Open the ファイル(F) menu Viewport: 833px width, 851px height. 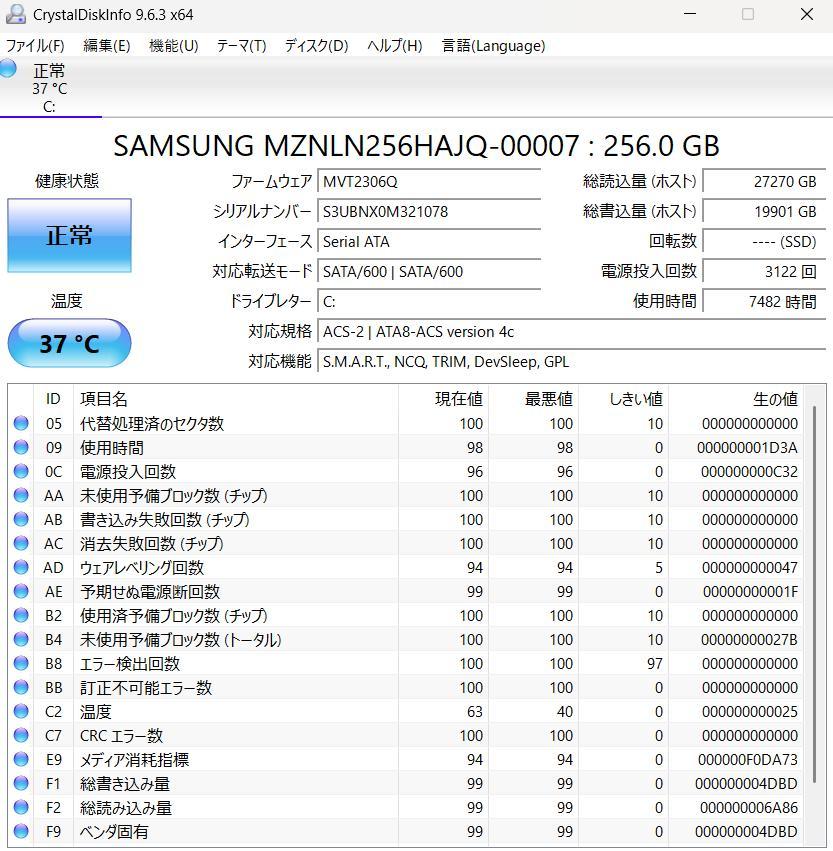[x=35, y=46]
